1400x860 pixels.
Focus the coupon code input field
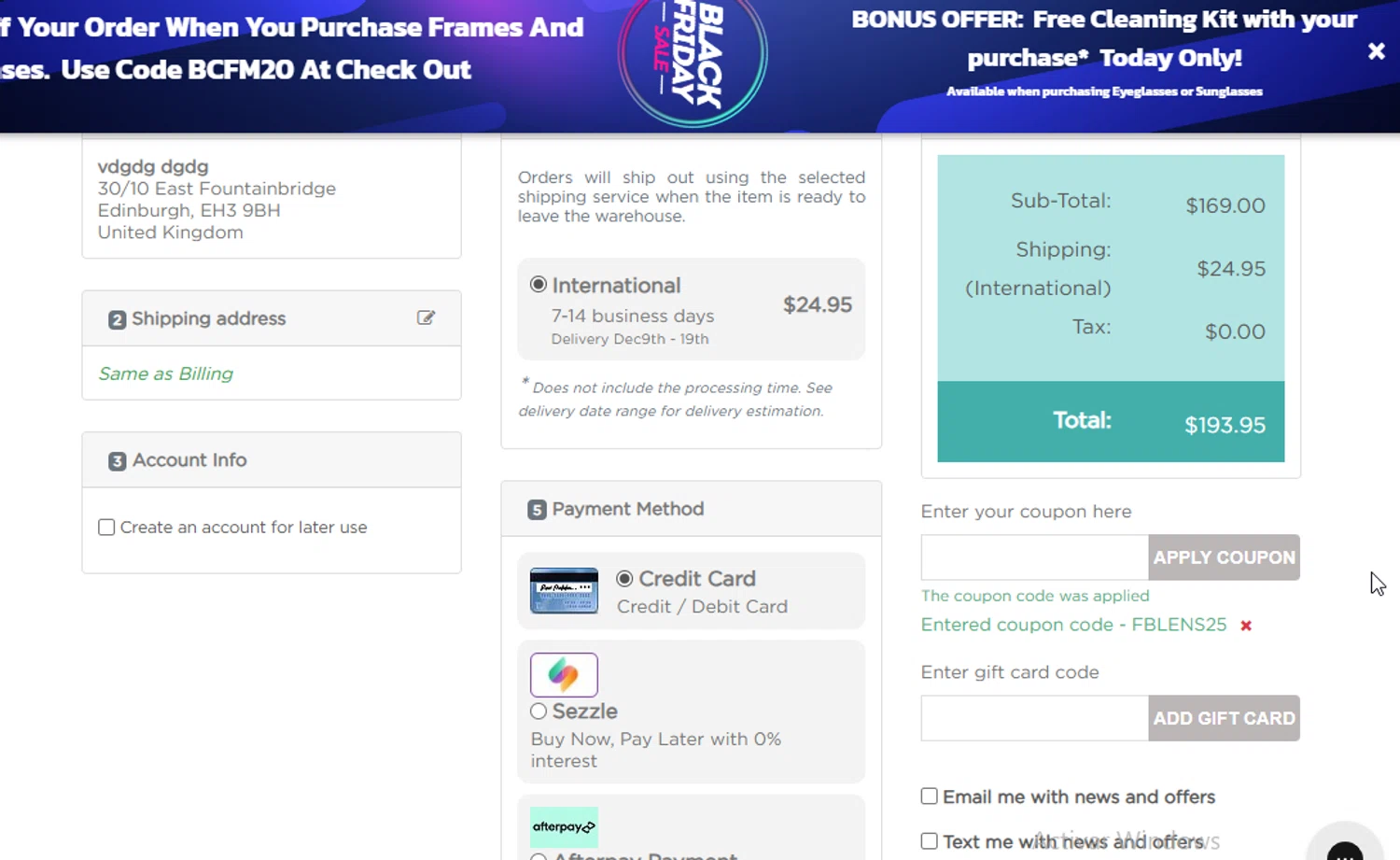pos(1034,557)
